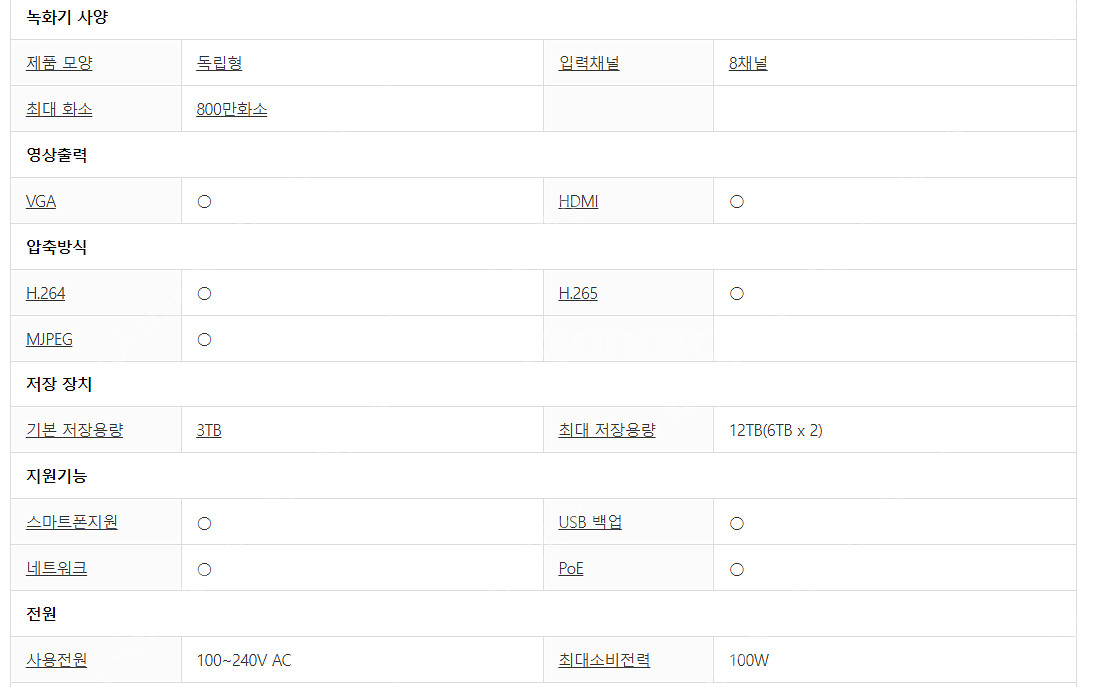Open the 입력채널 term link

589,63
